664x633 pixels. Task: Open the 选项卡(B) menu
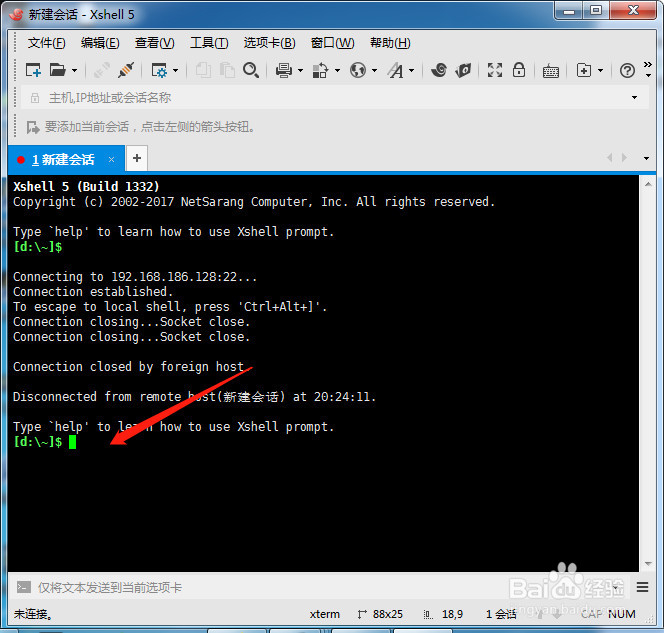pyautogui.click(x=269, y=43)
